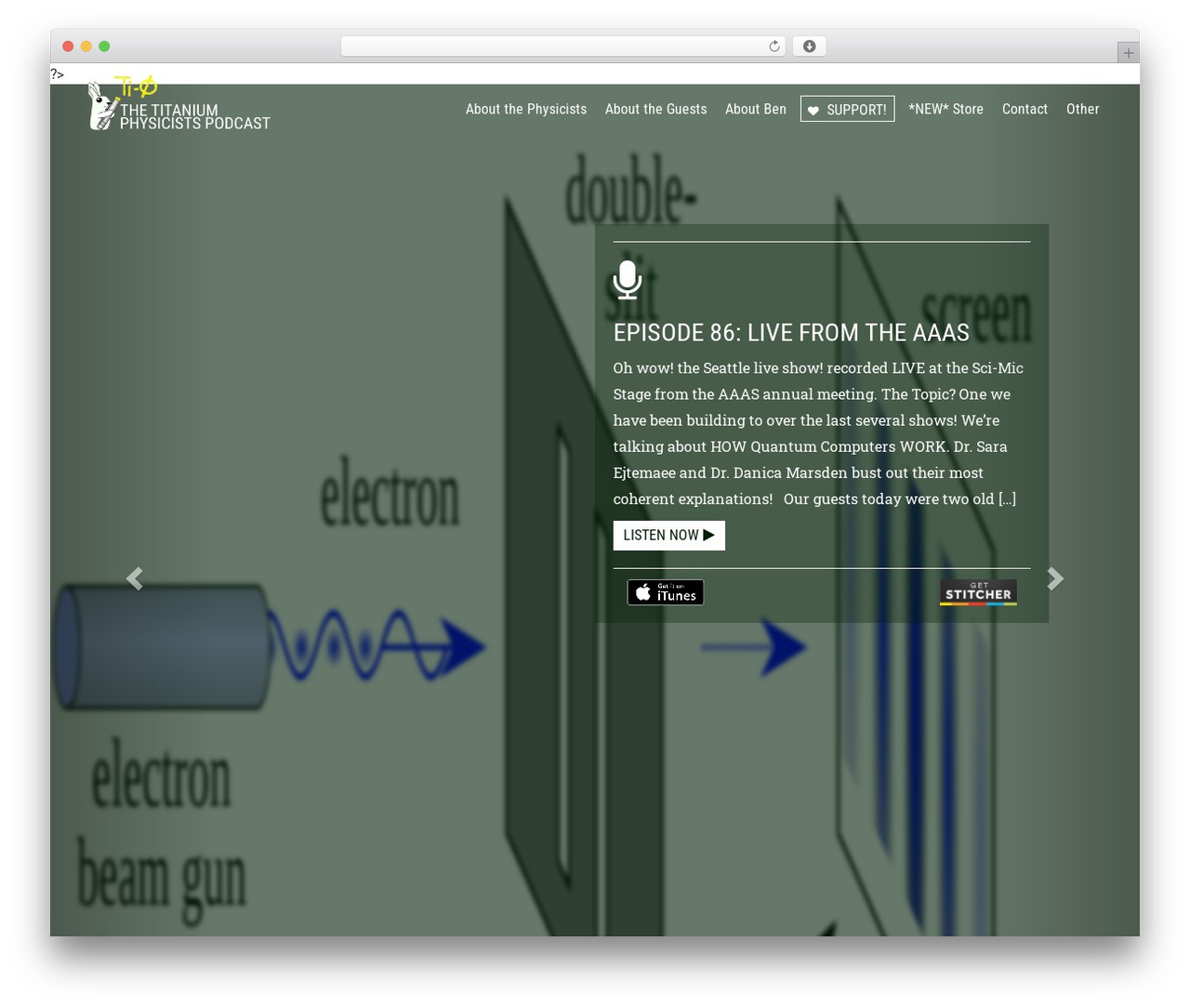The image size is (1190, 1008).
Task: Open the Get it on iTunes badge
Action: (666, 592)
